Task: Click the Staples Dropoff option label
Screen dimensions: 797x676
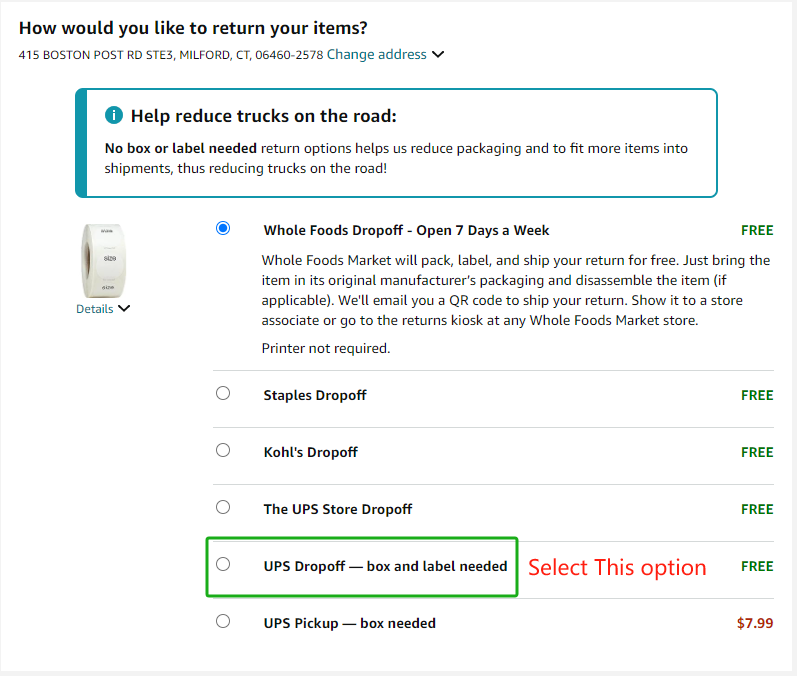Action: click(315, 395)
